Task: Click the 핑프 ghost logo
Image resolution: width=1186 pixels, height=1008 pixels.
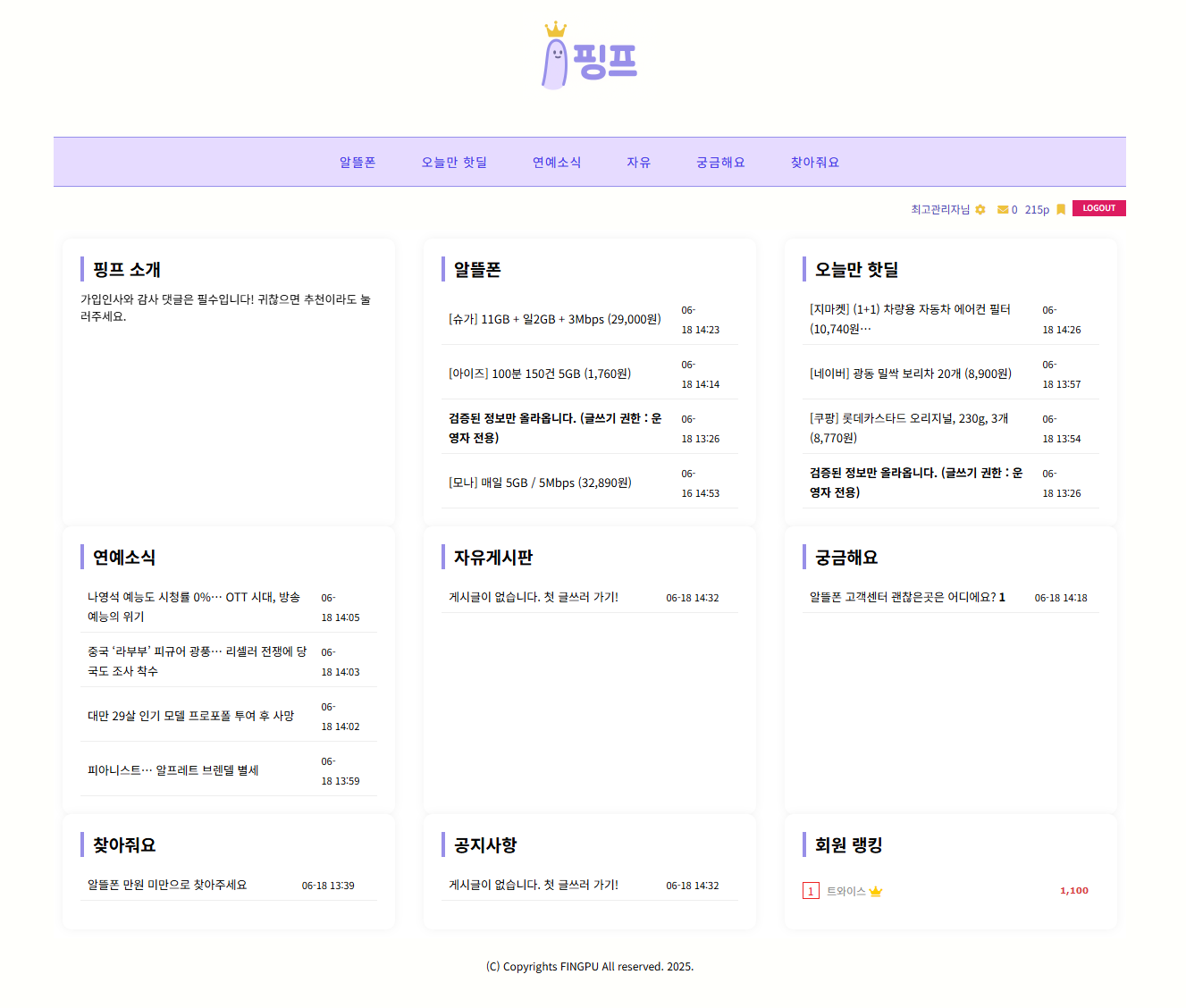Action: click(x=589, y=57)
